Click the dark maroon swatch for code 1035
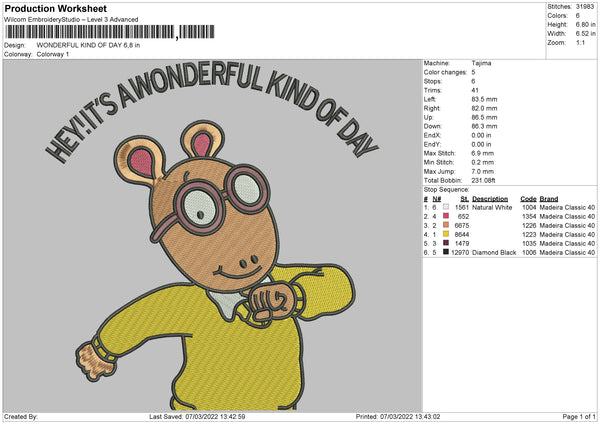The width and height of the screenshot is (600, 424). (x=446, y=243)
